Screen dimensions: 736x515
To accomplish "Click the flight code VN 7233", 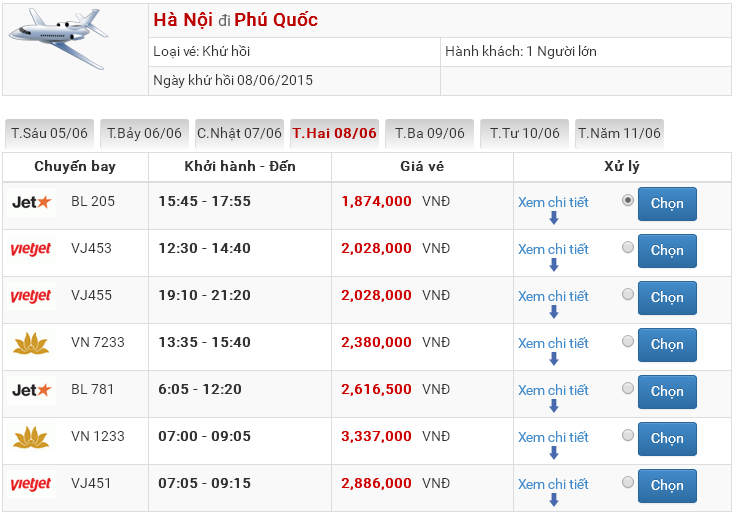I will (x=98, y=342).
